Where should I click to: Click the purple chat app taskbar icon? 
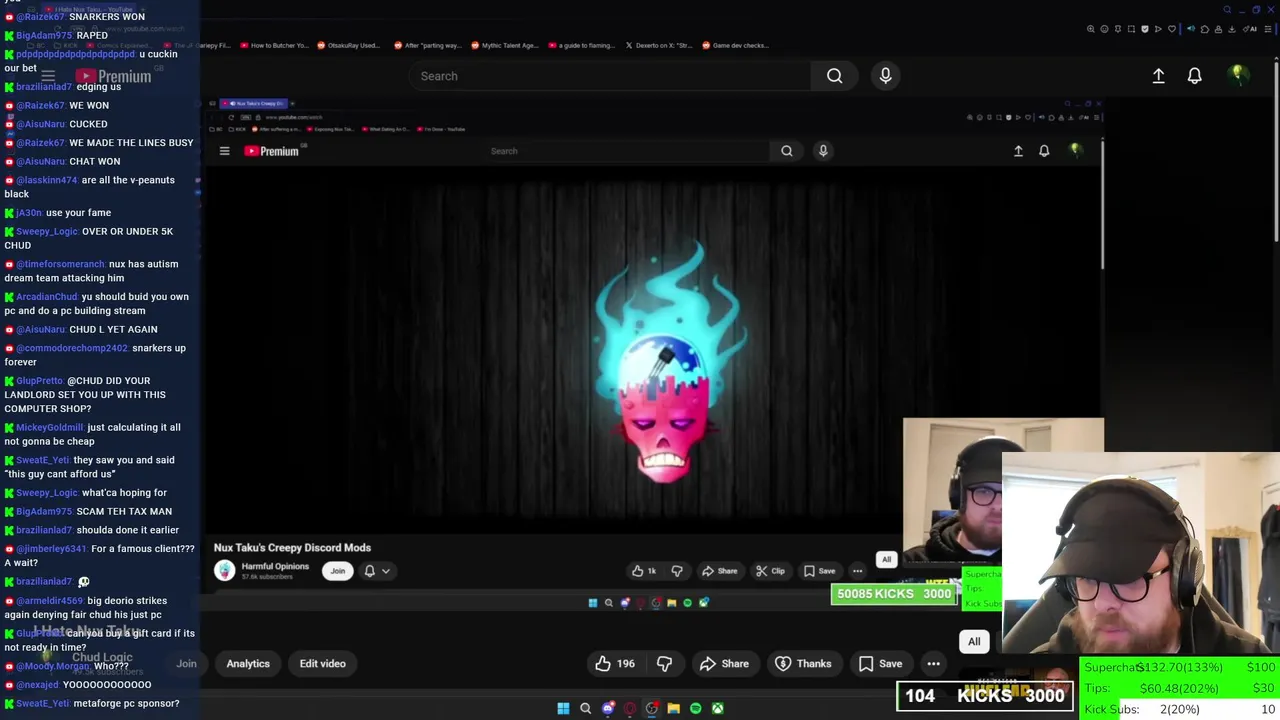[x=607, y=708]
